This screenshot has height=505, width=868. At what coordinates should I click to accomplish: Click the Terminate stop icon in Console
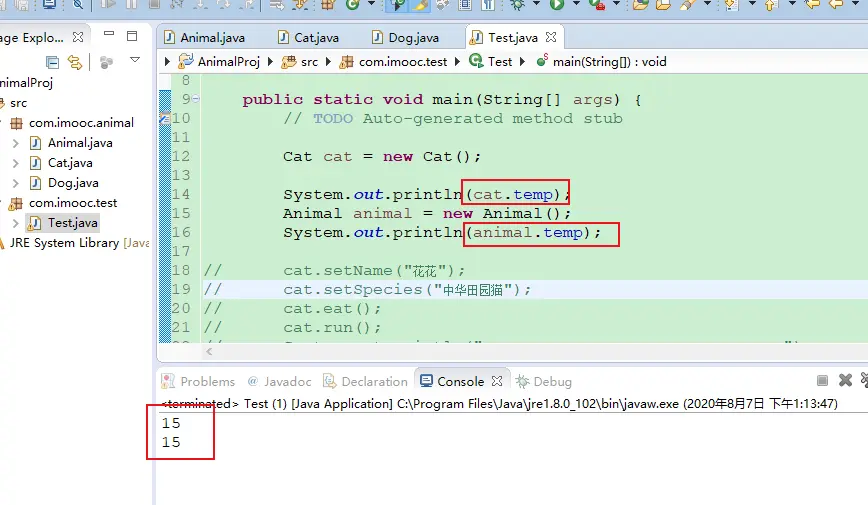tap(822, 381)
